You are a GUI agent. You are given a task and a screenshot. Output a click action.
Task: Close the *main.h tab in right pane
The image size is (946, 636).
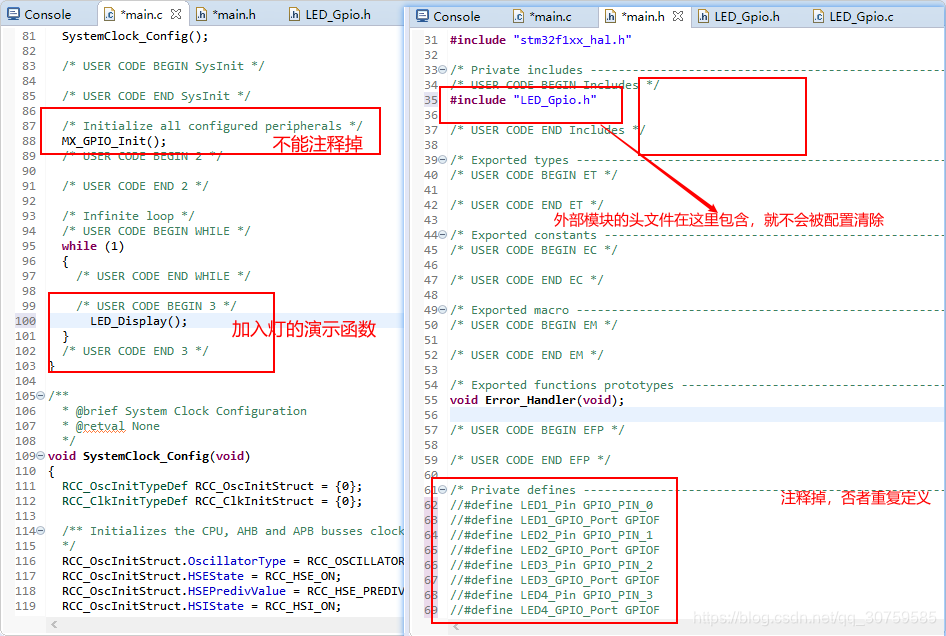(x=678, y=16)
